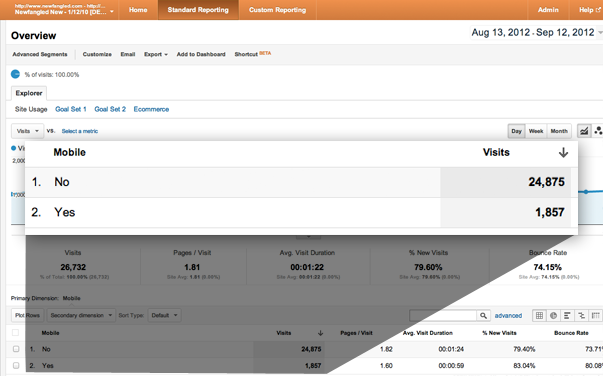Open the Export dropdown
Screen dimensions: 603x376
click(156, 54)
